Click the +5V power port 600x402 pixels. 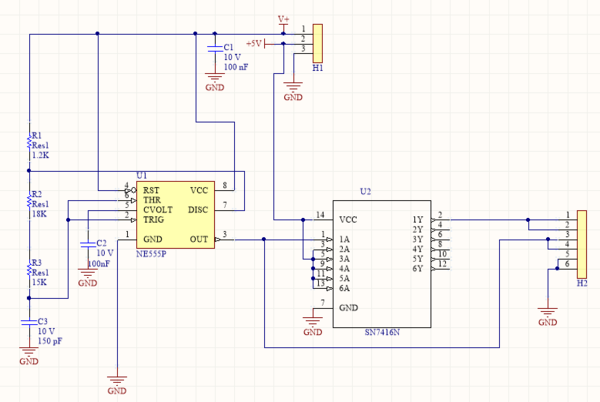click(254, 44)
